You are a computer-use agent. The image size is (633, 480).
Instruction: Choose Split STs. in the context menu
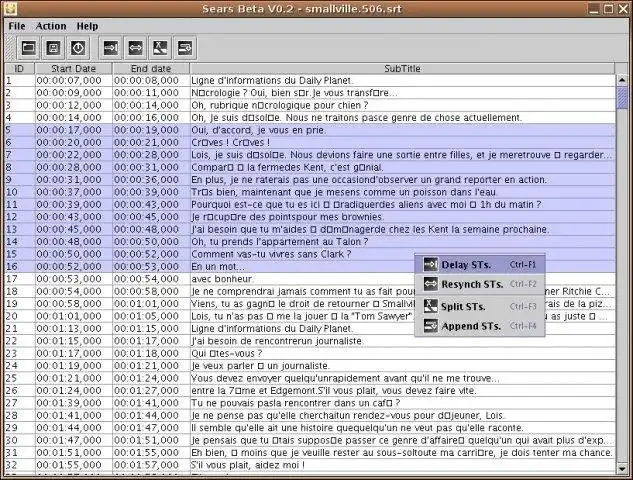[x=480, y=306]
